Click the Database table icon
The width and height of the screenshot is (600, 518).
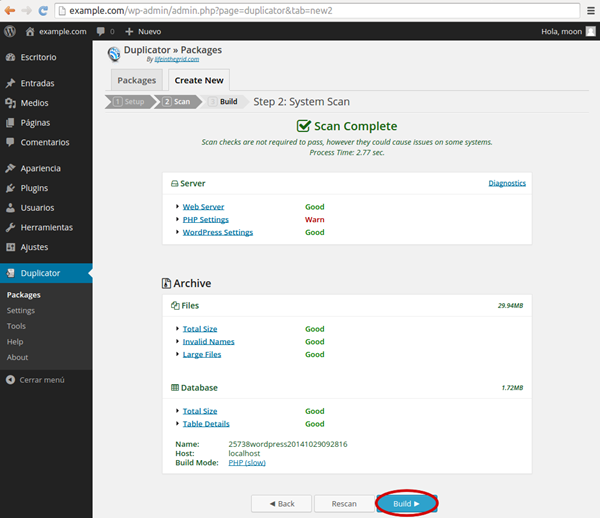coord(175,388)
